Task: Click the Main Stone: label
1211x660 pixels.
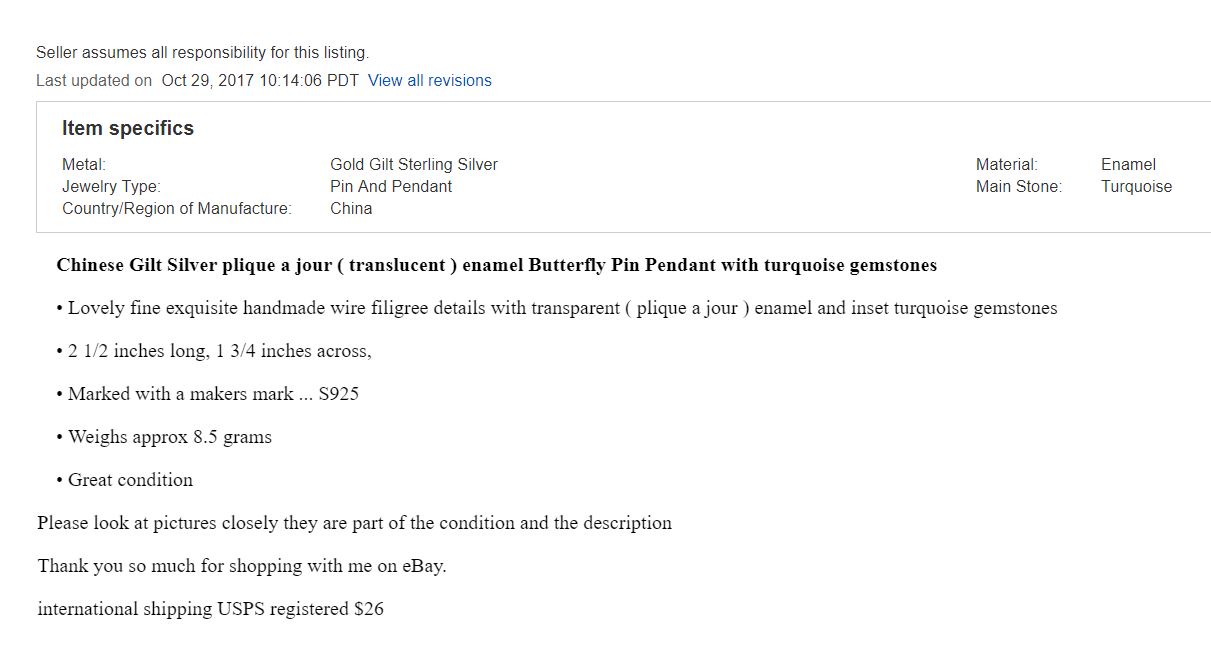Action: (1018, 187)
